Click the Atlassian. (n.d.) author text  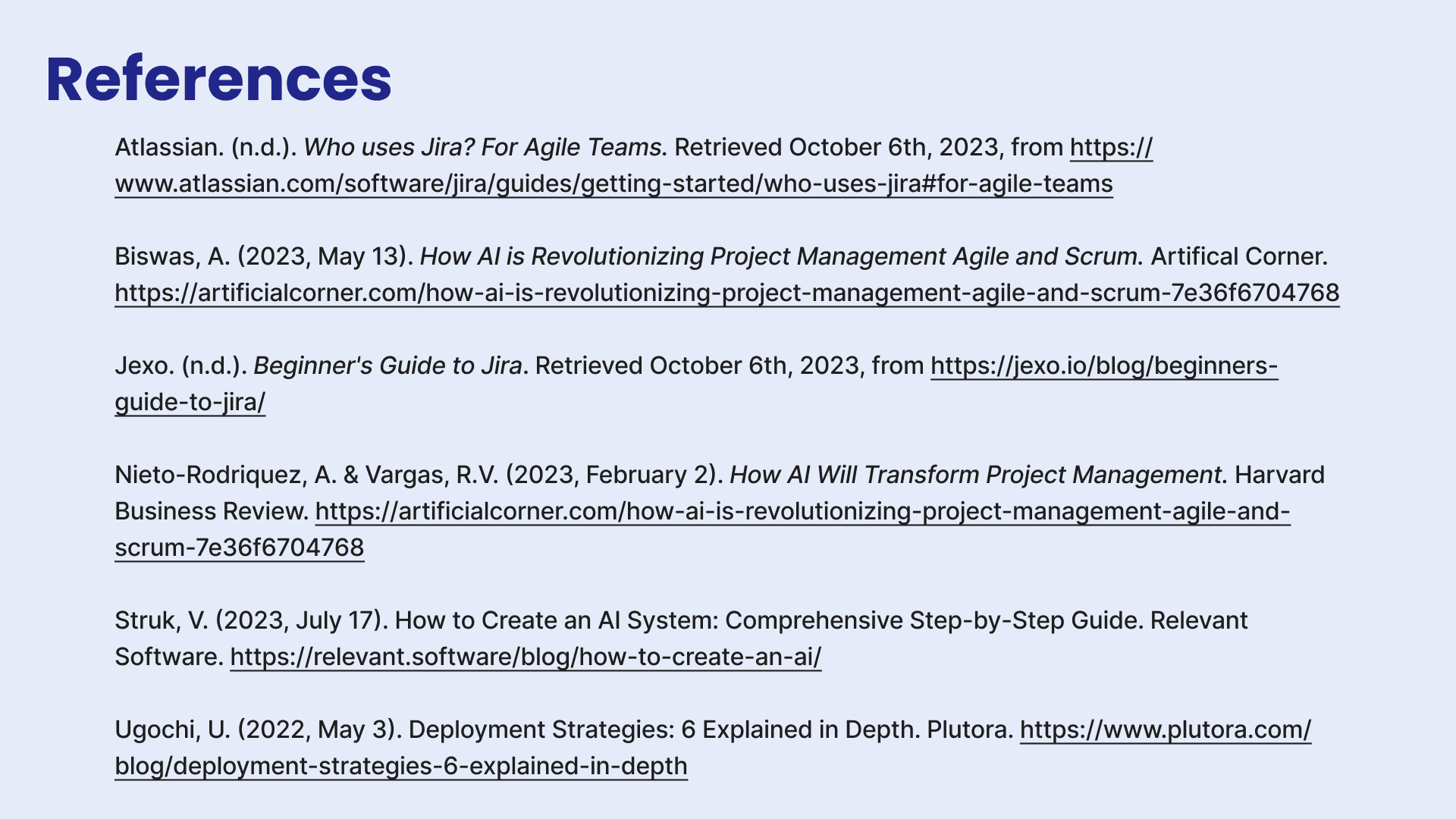coord(206,148)
